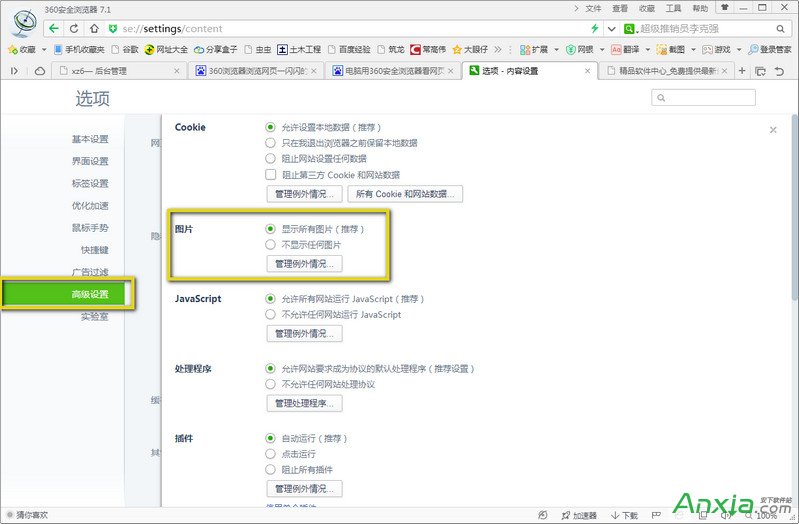
Task: Switch to 精品软件中心 tab
Action: click(x=666, y=71)
